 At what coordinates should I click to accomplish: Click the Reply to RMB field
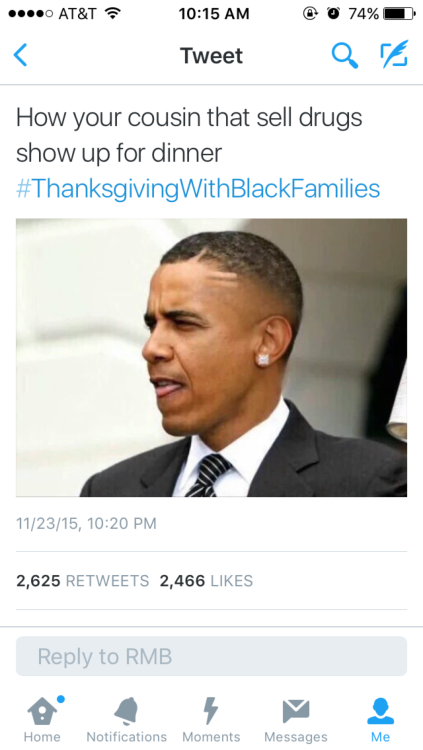(x=212, y=656)
